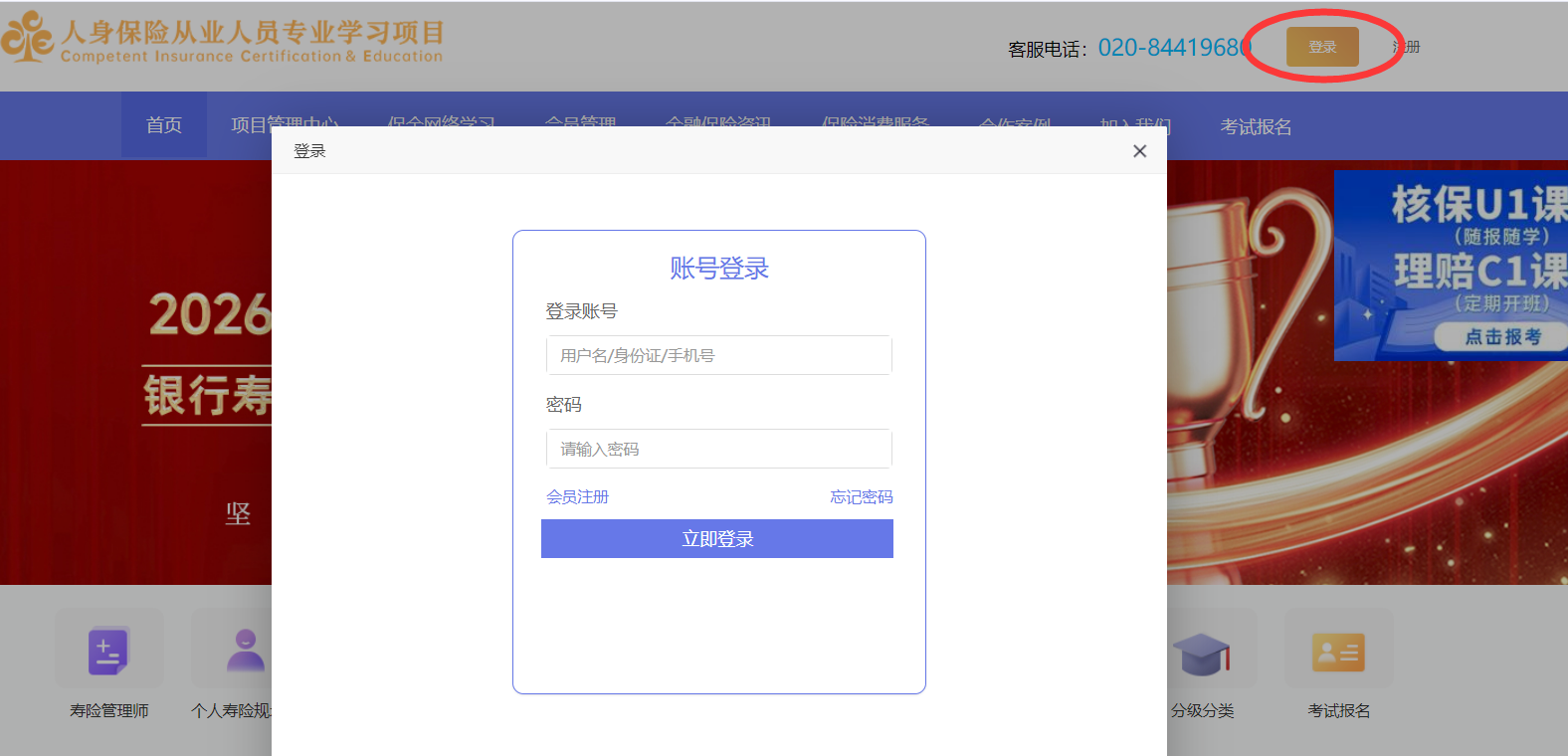Click the 个人寿险 person icon
1568x756 pixels.
click(244, 652)
